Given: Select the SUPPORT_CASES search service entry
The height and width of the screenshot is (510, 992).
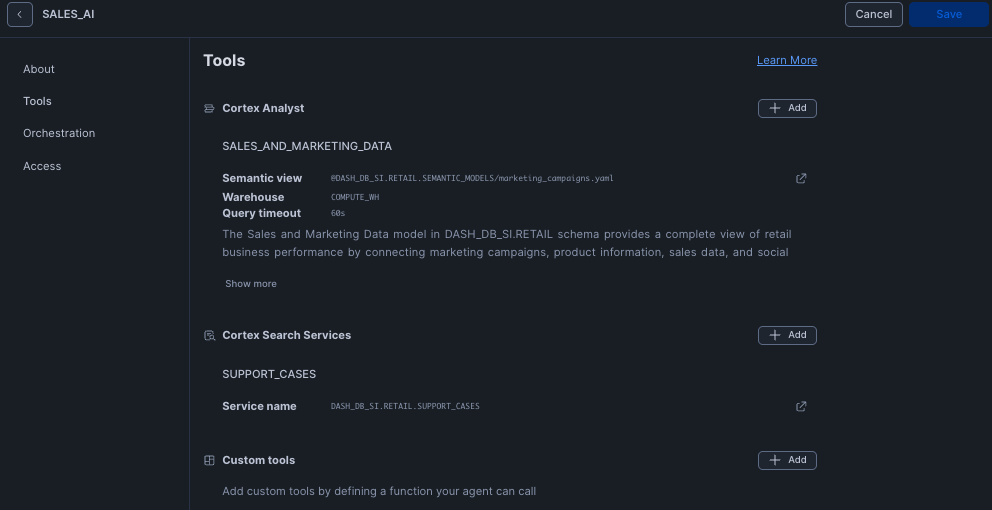Looking at the screenshot, I should [x=269, y=374].
